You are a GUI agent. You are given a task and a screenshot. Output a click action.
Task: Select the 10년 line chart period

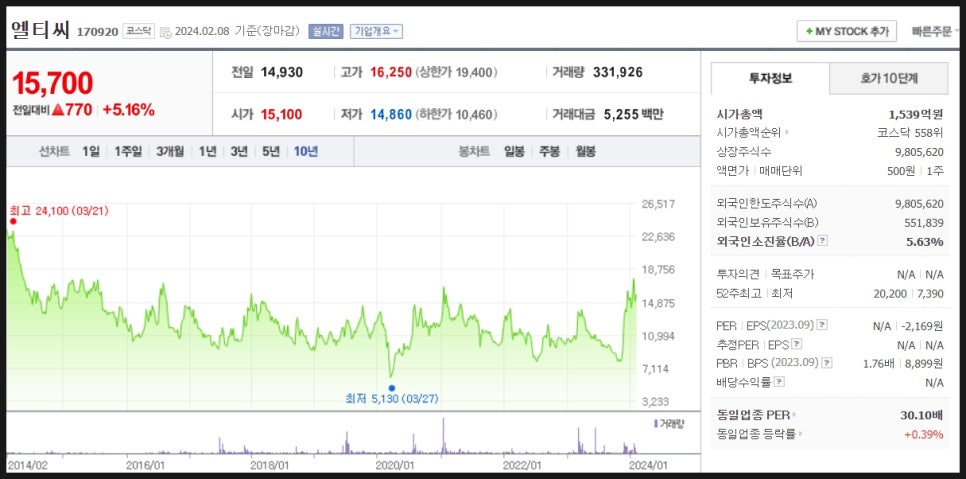pyautogui.click(x=306, y=151)
